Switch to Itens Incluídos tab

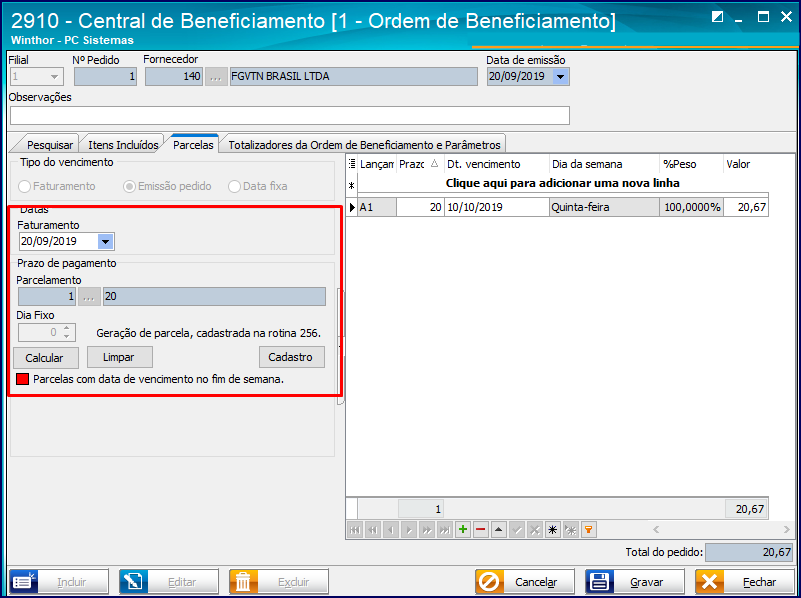tap(123, 145)
